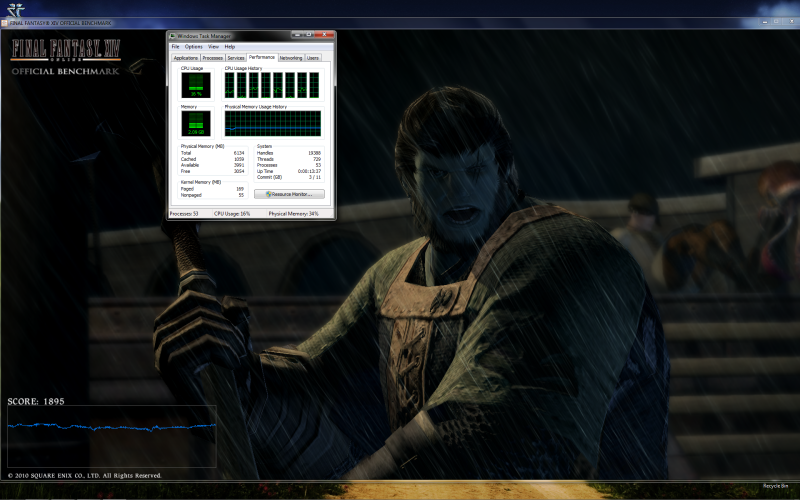This screenshot has width=800, height=500.
Task: Click the desktop shortcut icon above the benchmark window
Action: pos(15,10)
